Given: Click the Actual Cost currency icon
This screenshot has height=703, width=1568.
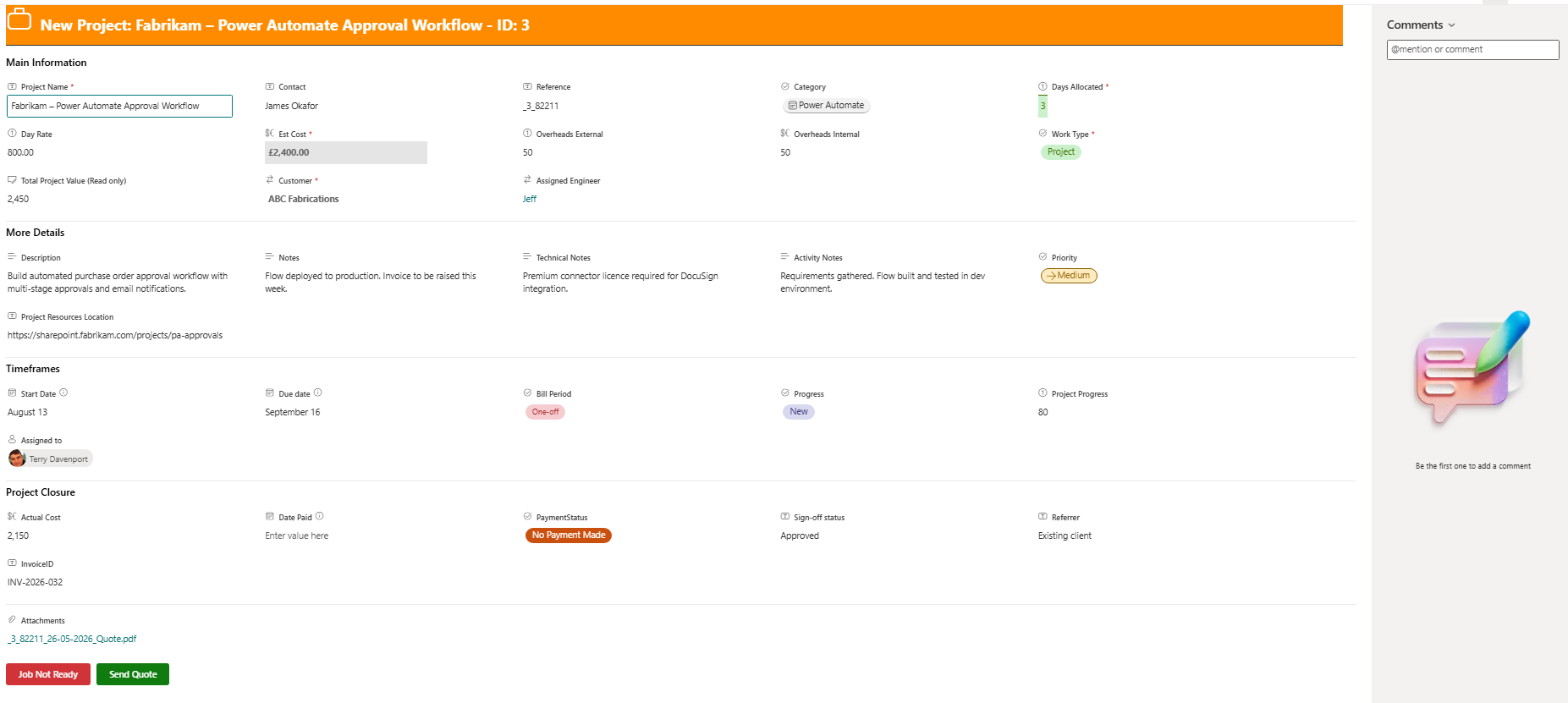Looking at the screenshot, I should point(12,516).
